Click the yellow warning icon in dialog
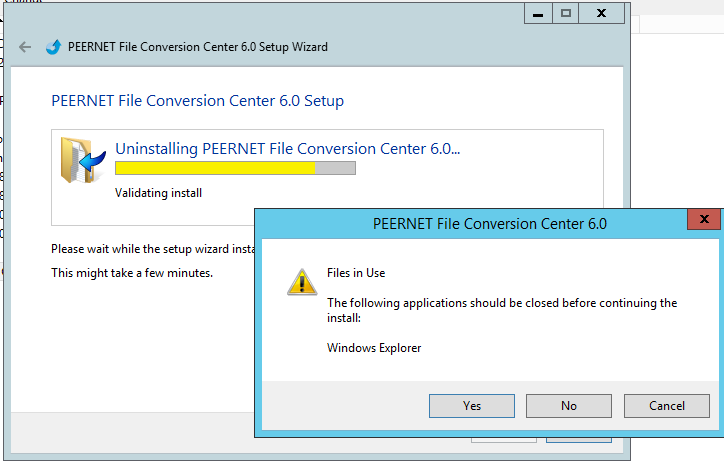This screenshot has height=471, width=724. pyautogui.click(x=302, y=282)
